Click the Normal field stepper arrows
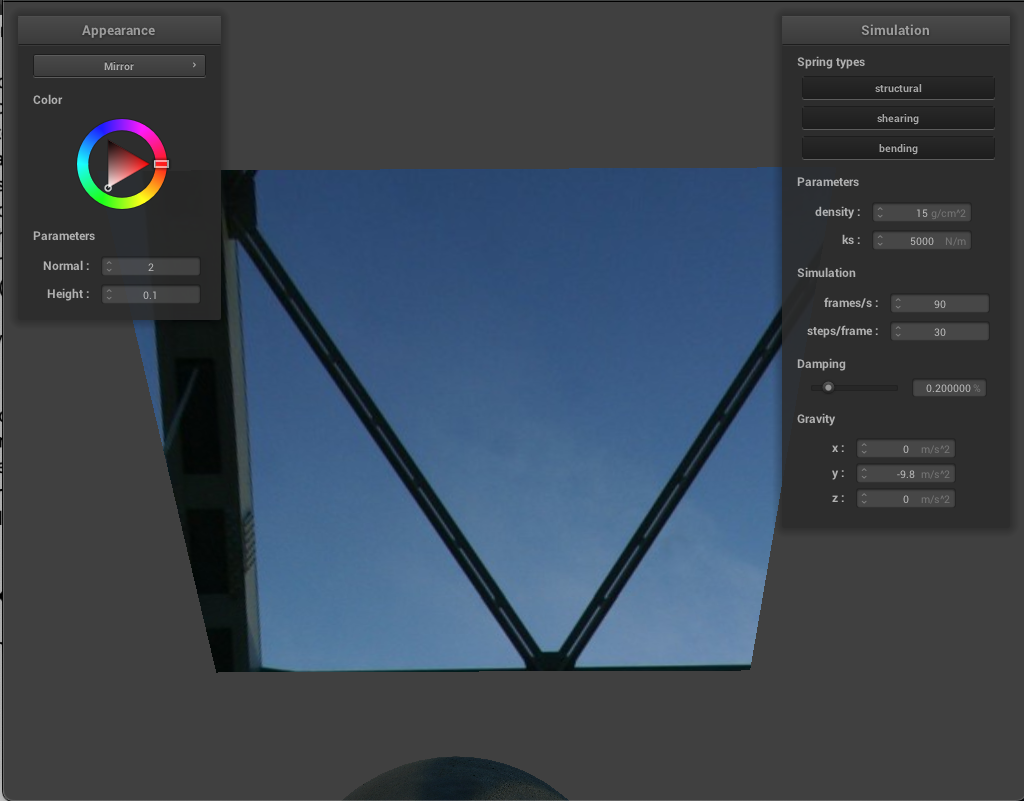 [109, 266]
